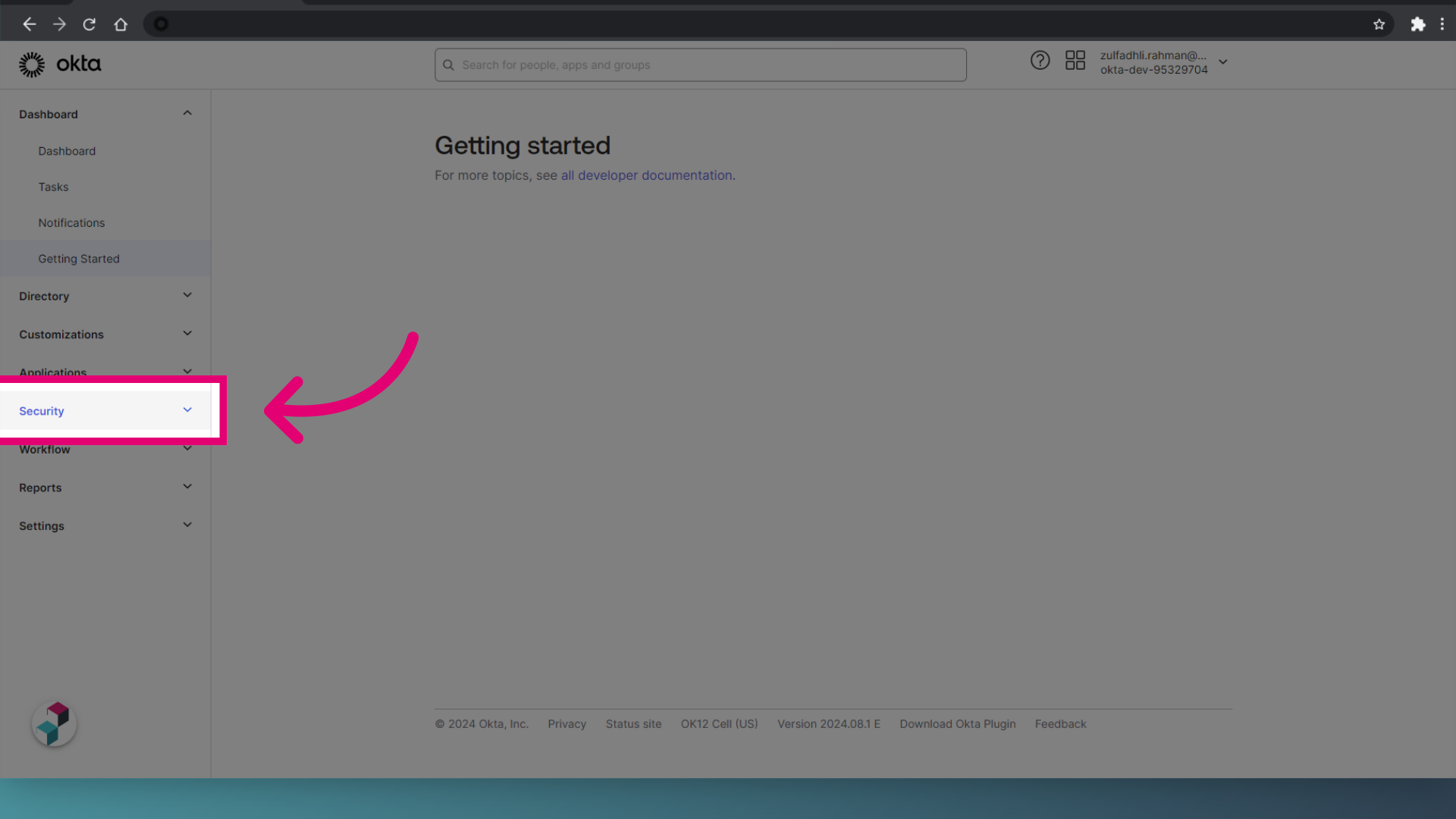Open the browser three-dot menu

[1442, 24]
